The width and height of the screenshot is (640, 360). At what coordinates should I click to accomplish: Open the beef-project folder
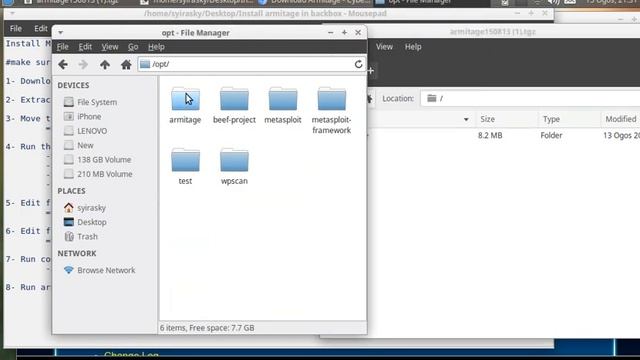coord(234,106)
